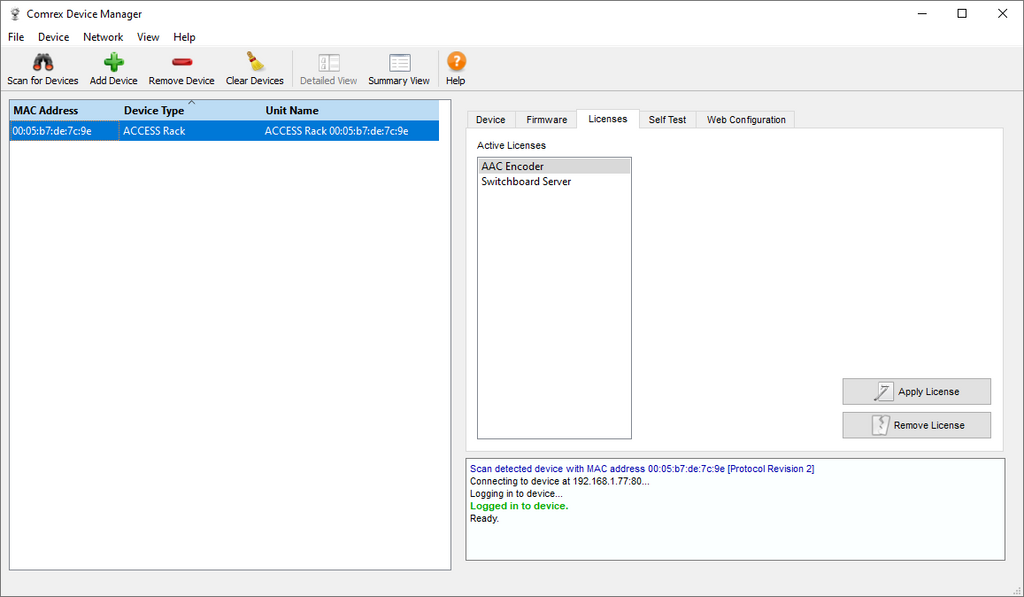Viewport: 1024px width, 597px height.
Task: Select the ACCESS Rack device type cell
Action: tap(190, 131)
